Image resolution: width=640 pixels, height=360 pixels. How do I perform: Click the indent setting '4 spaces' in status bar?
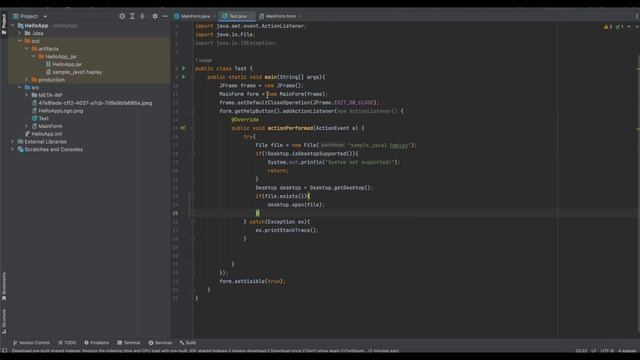click(627, 351)
